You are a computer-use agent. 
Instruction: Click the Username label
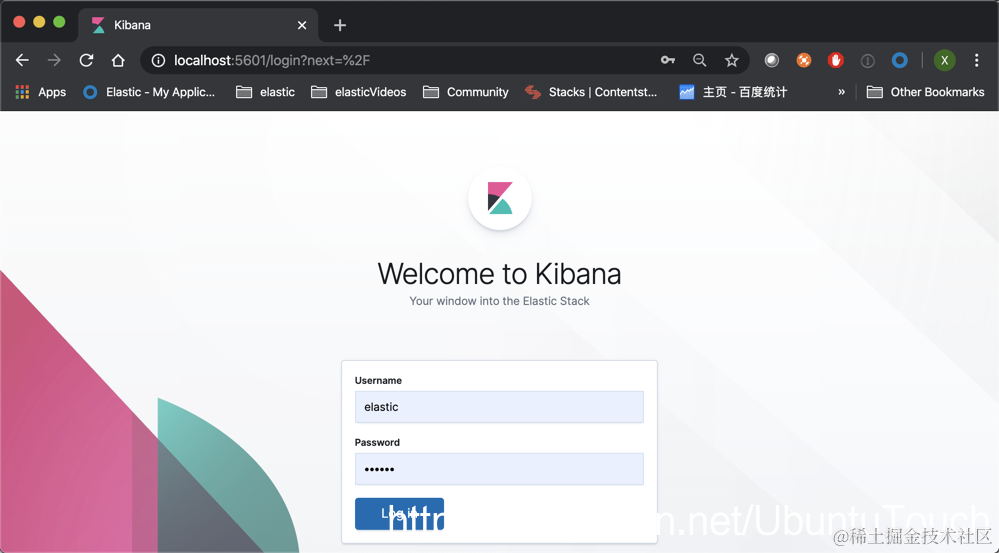pos(378,380)
